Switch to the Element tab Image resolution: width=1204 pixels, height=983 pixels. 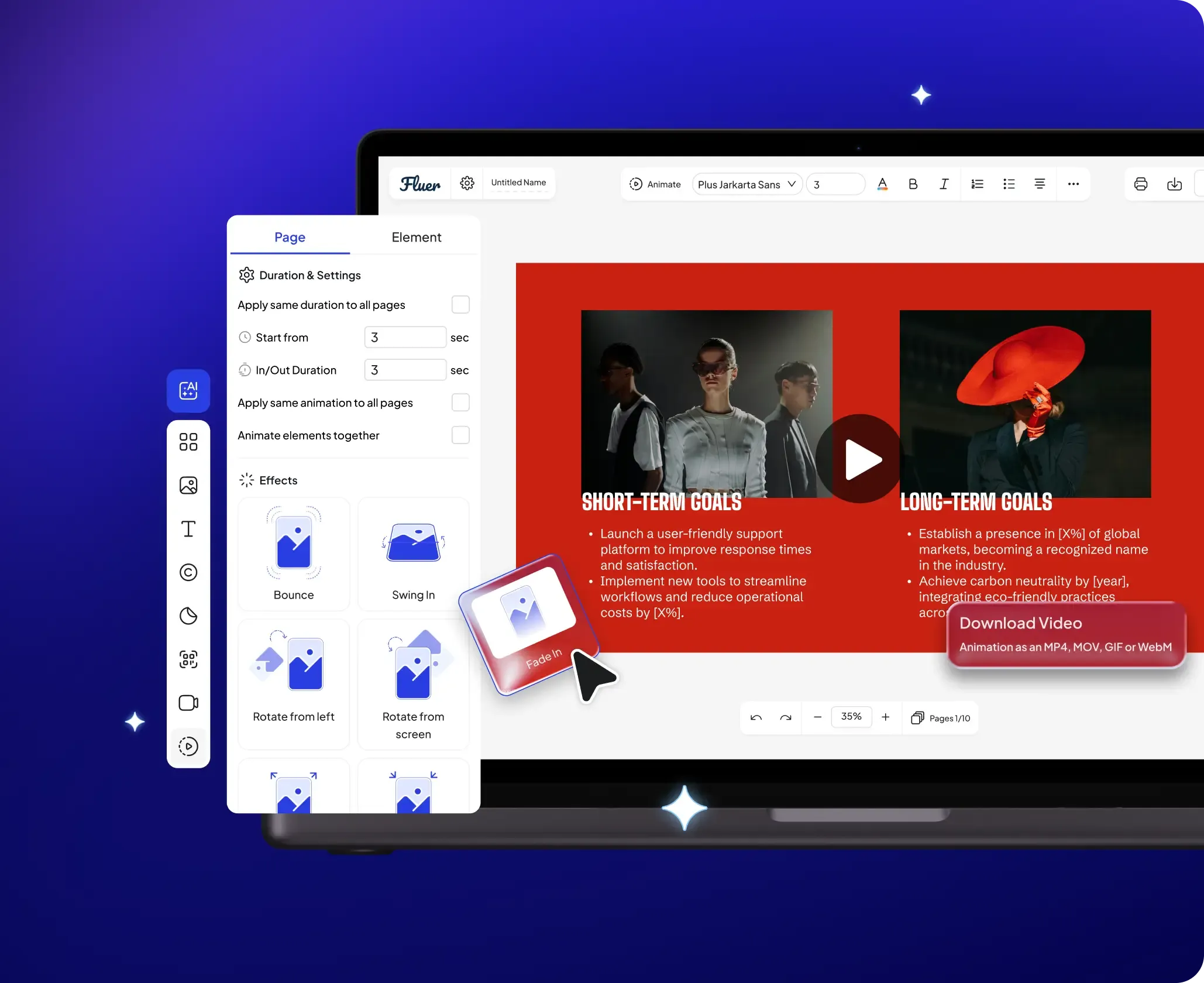pos(416,237)
